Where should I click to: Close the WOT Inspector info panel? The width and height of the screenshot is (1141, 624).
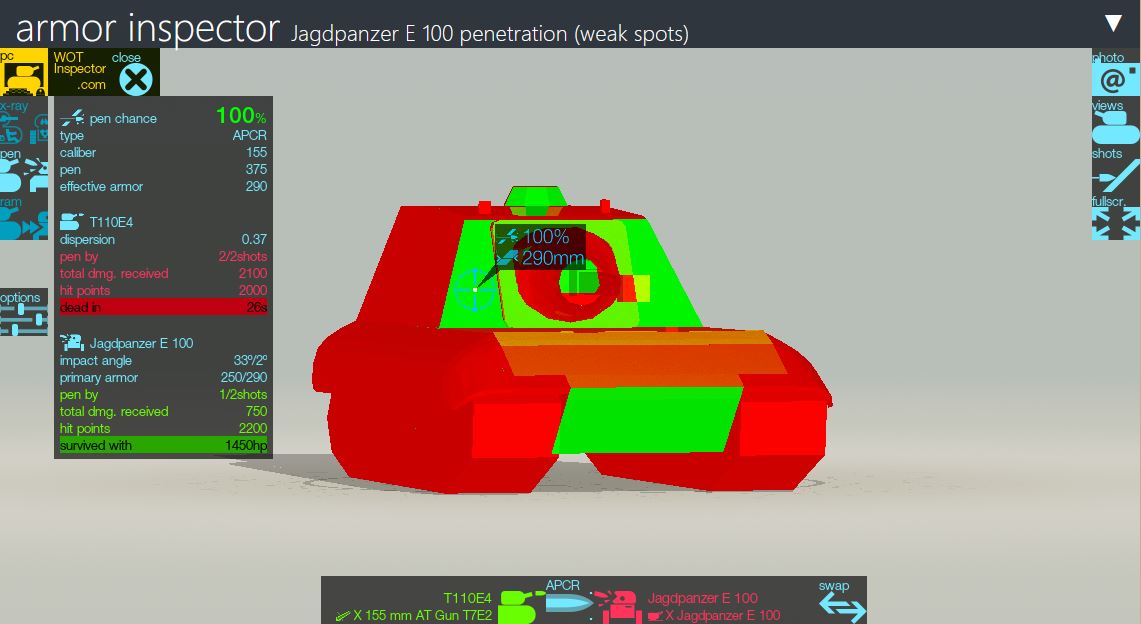(x=135, y=79)
